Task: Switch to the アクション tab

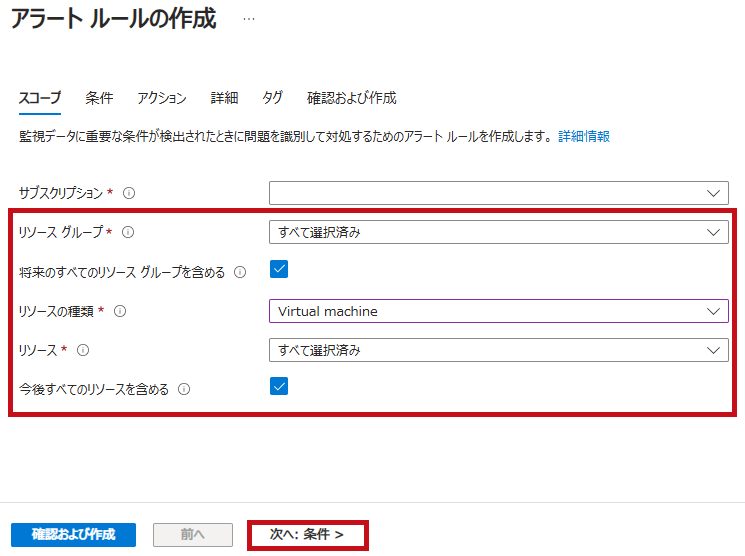Action: pos(162,98)
